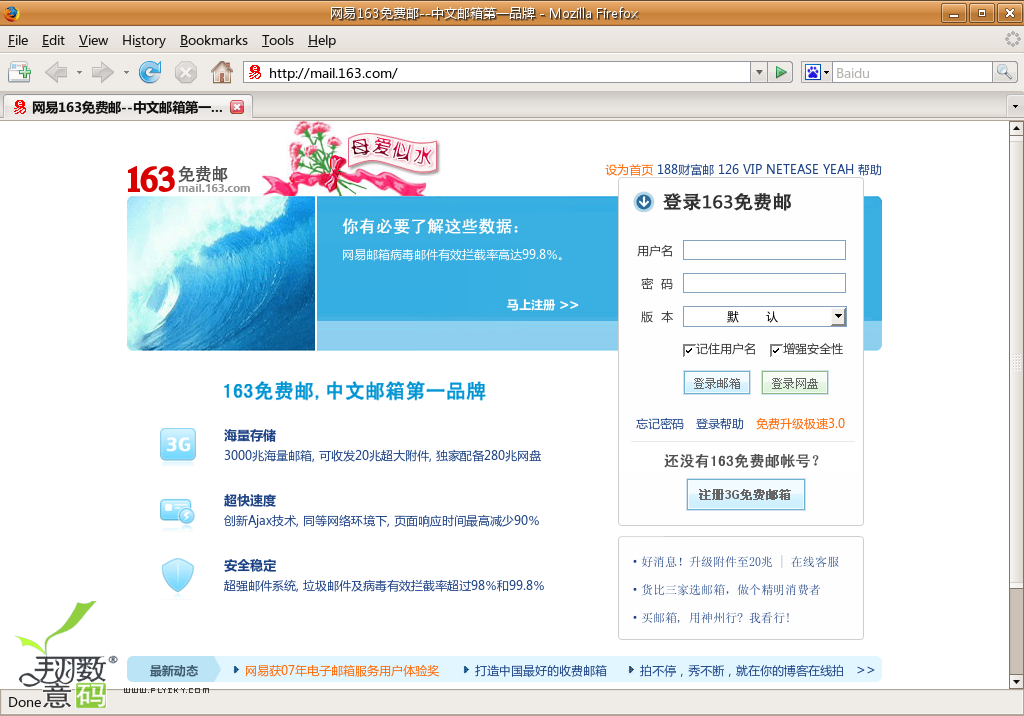This screenshot has height=716, width=1024.
Task: Open the NETEASE link
Action: (x=792, y=170)
